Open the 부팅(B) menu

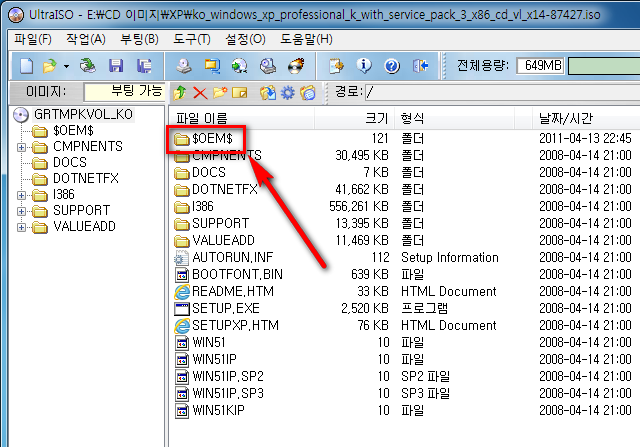tap(140, 39)
